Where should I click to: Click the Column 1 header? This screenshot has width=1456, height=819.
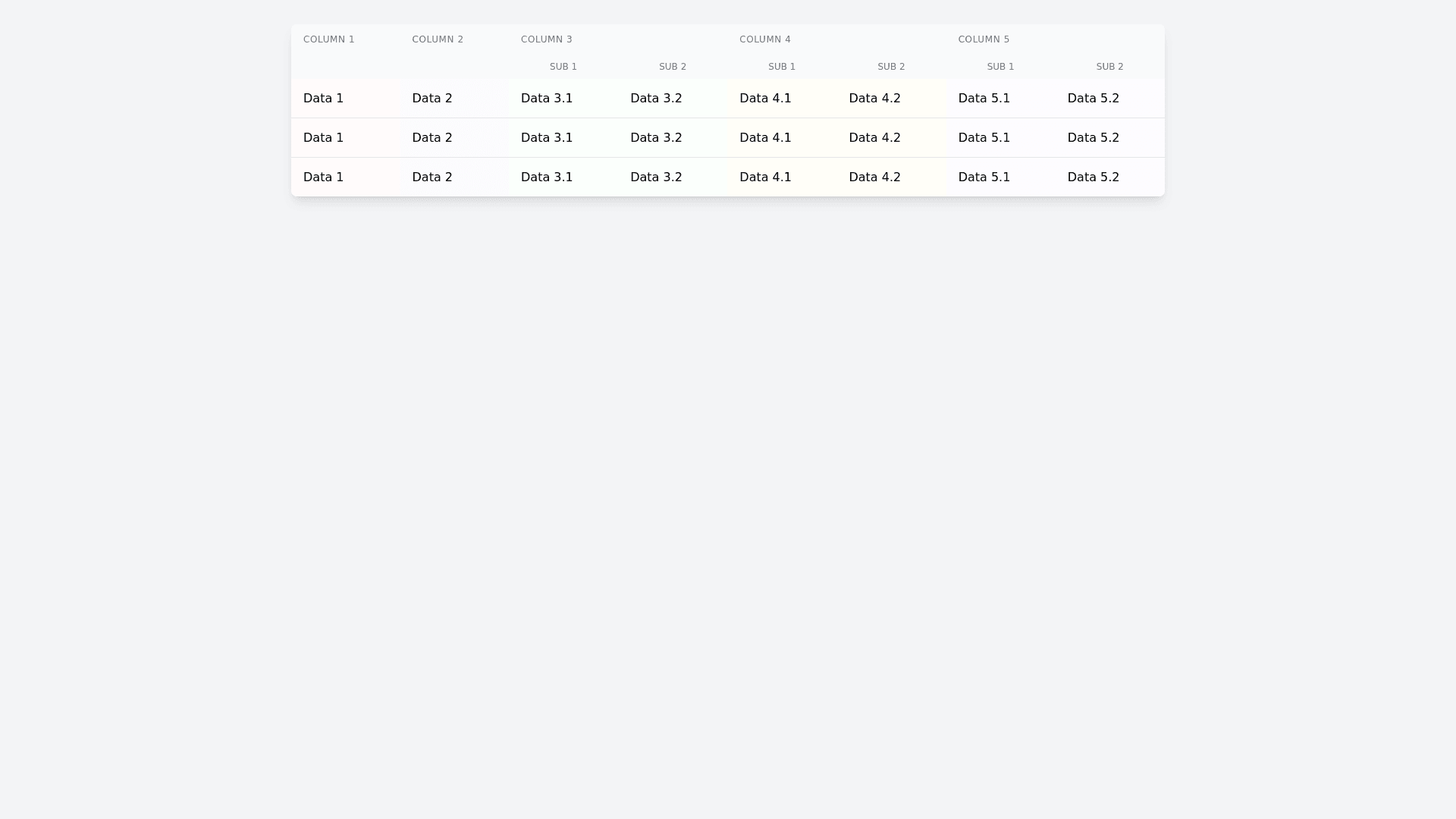coord(329,39)
